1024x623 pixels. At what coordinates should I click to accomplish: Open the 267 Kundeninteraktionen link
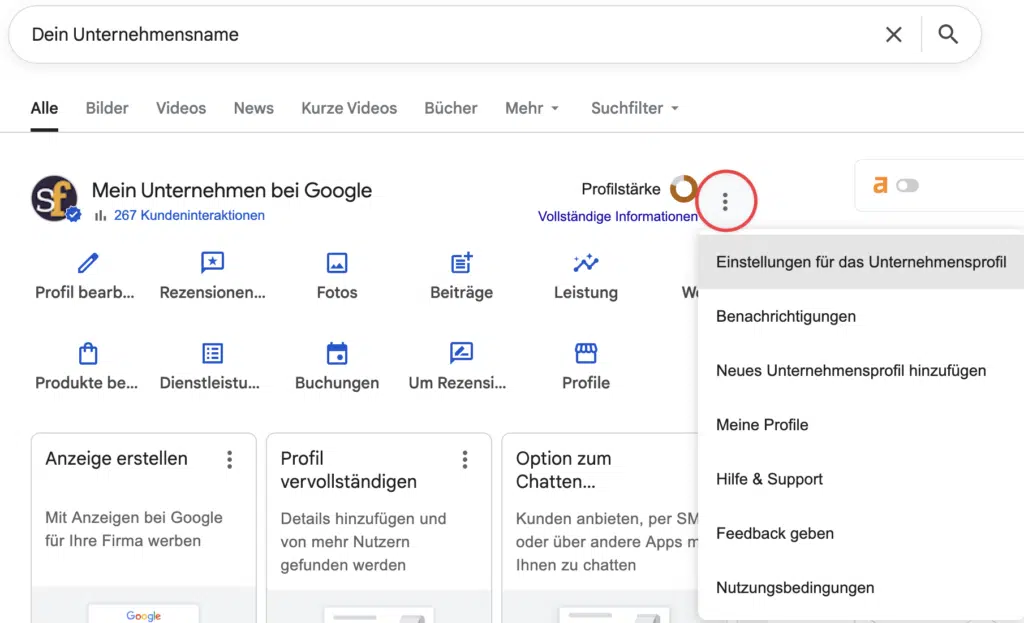[x=189, y=216]
